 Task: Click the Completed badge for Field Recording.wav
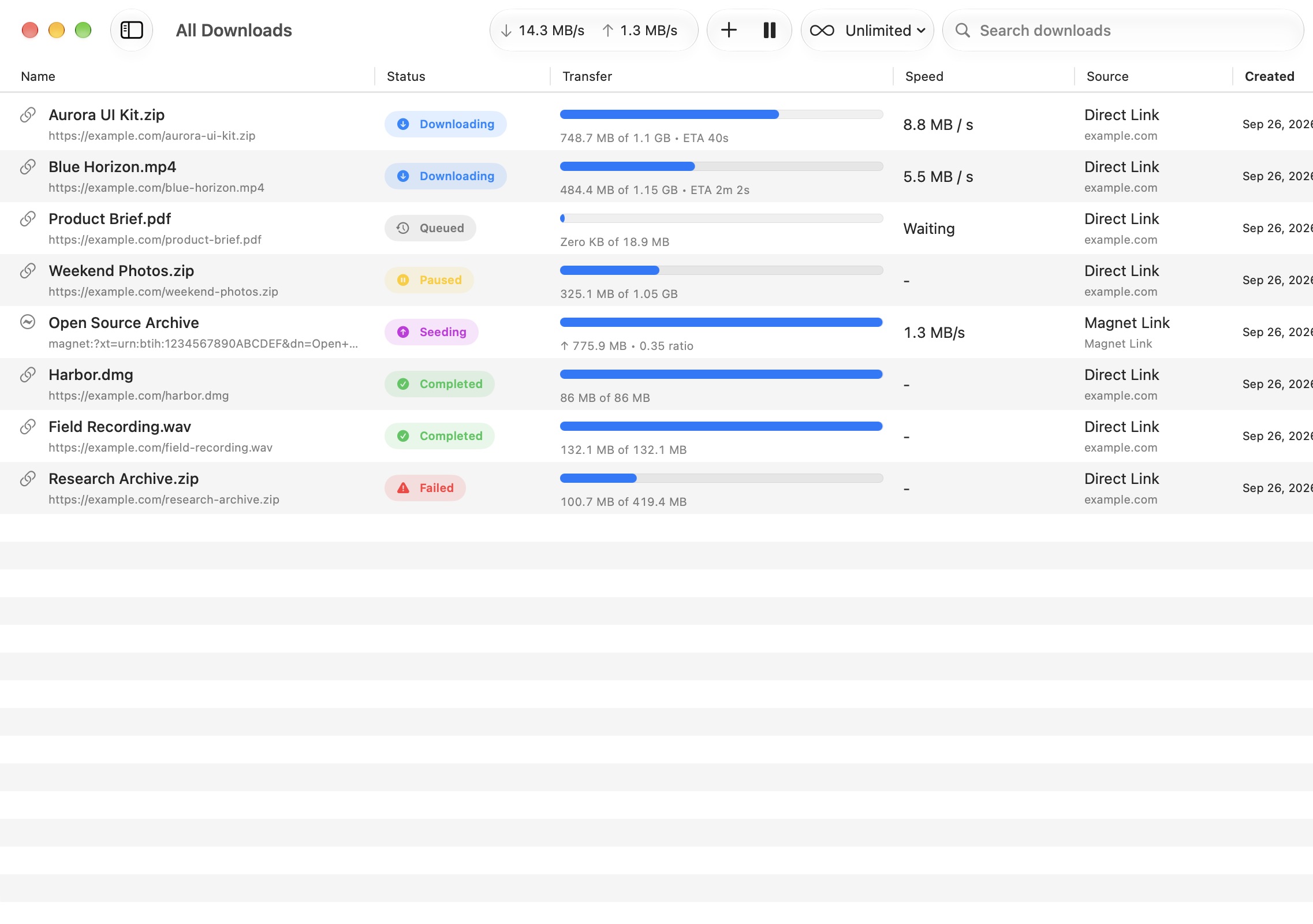(x=439, y=436)
